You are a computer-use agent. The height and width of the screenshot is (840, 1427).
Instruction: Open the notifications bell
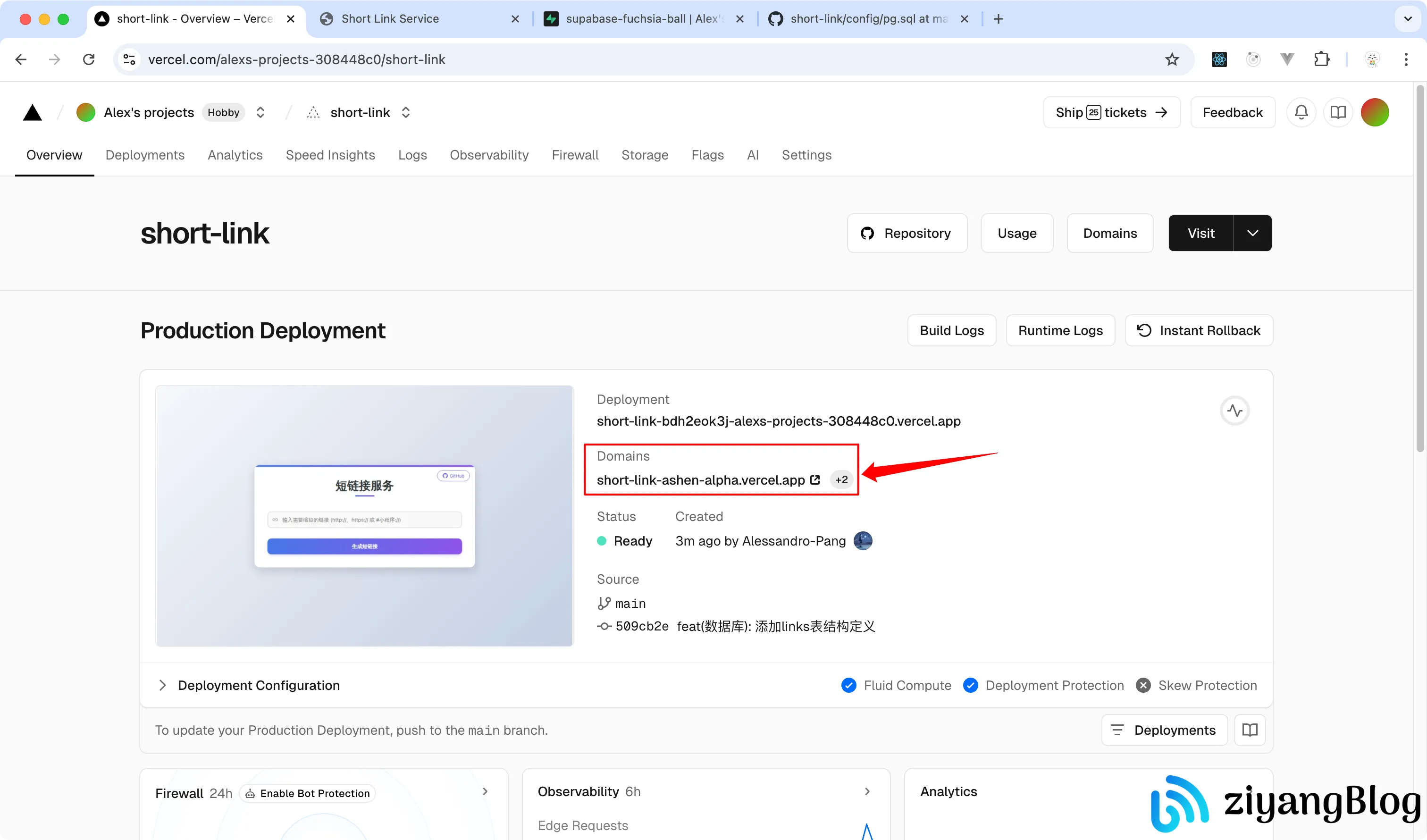coord(1301,112)
